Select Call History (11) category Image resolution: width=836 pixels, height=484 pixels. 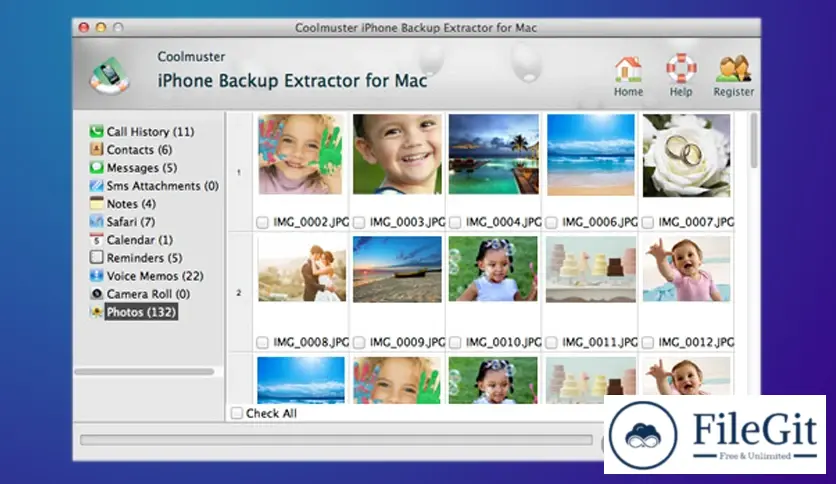click(150, 132)
